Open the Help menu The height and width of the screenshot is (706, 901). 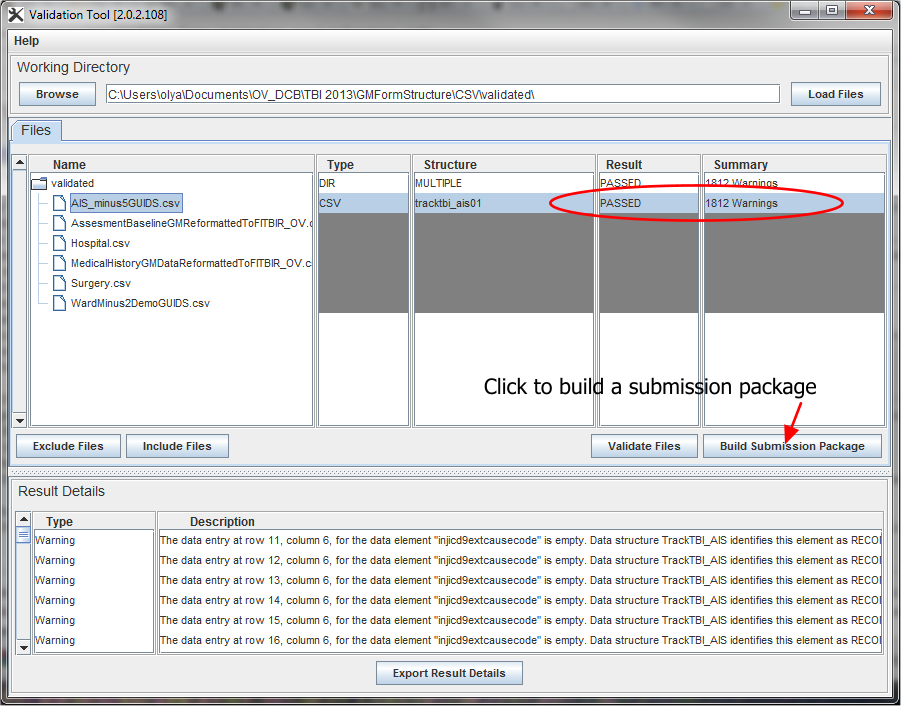(26, 41)
